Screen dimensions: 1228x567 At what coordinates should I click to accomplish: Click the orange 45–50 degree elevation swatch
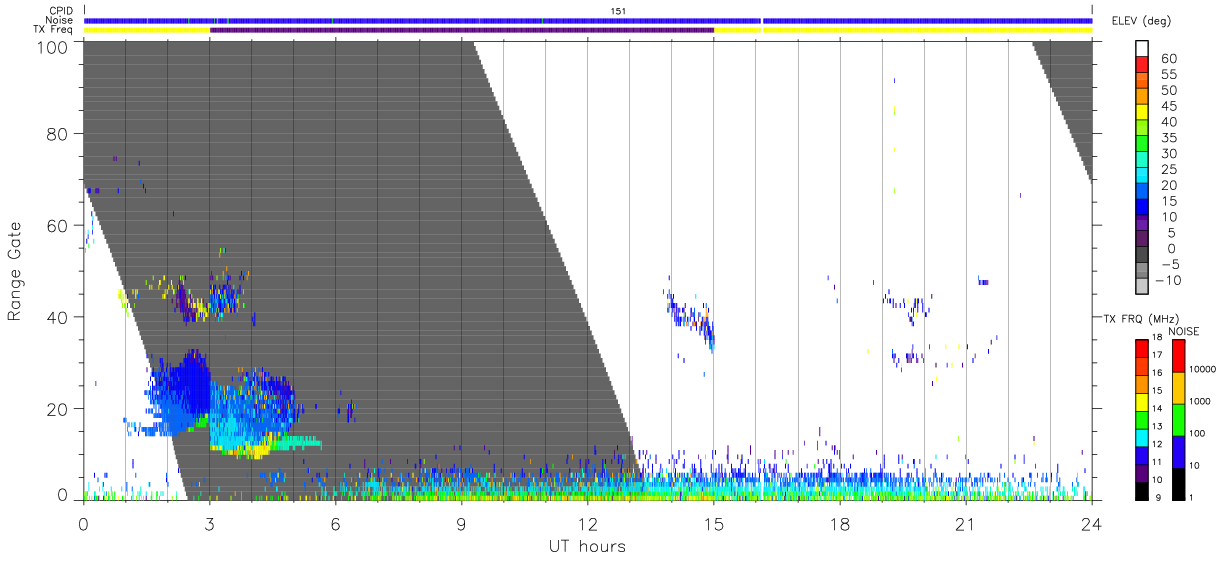(x=1142, y=98)
